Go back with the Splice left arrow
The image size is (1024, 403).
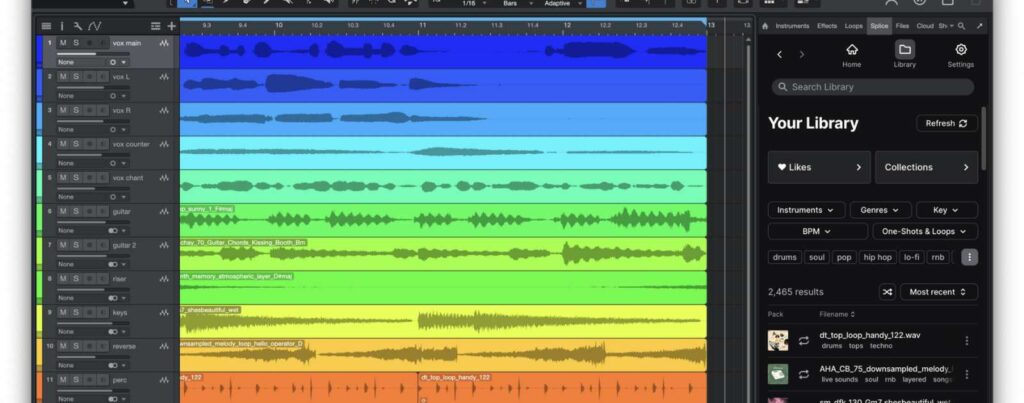(780, 54)
